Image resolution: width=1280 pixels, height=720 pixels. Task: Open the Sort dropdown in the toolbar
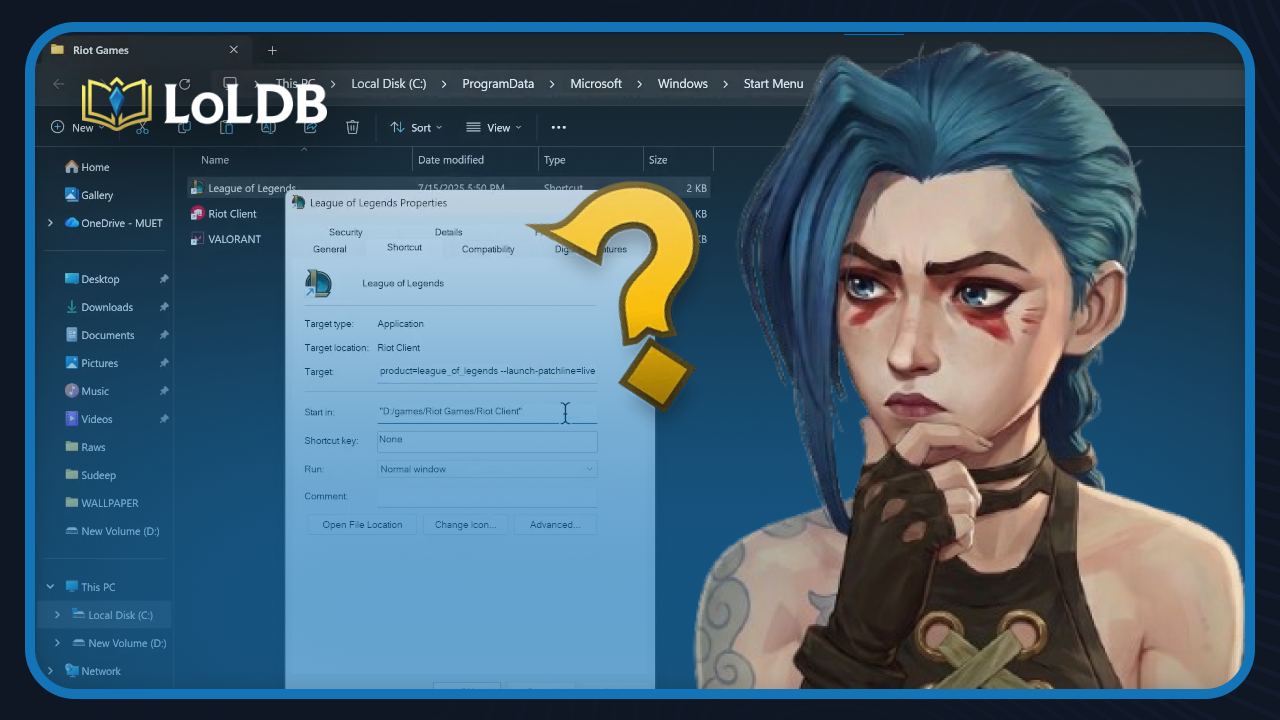(417, 127)
